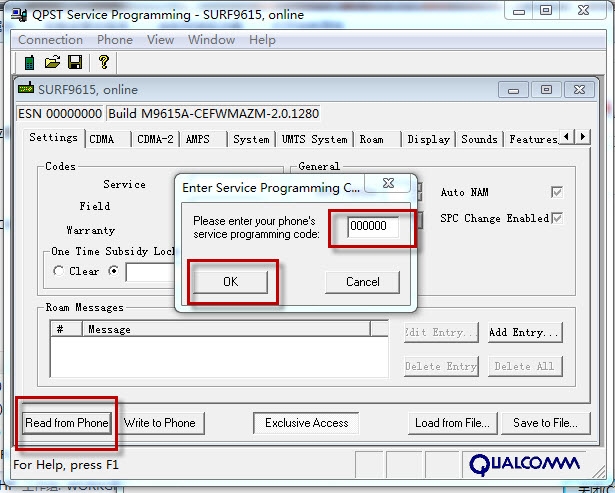Click the Load from File button

click(452, 423)
